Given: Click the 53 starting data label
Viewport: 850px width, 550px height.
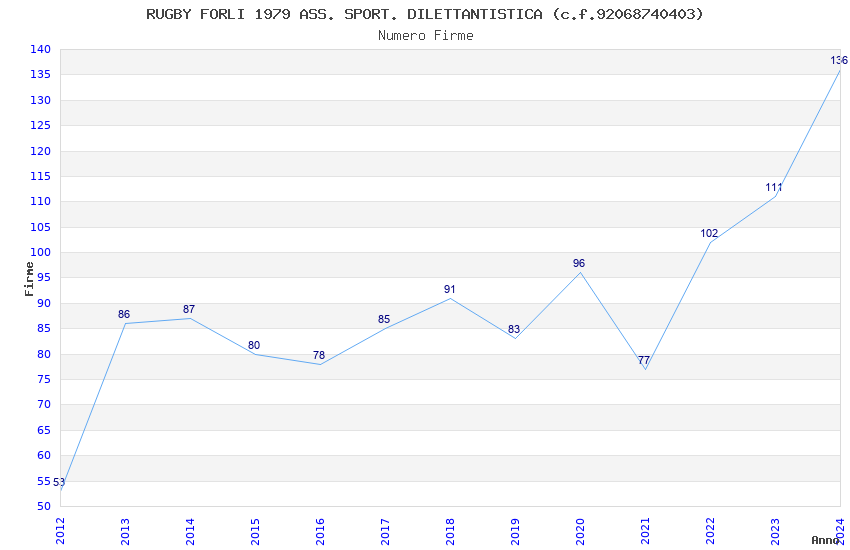Looking at the screenshot, I should (59, 482).
